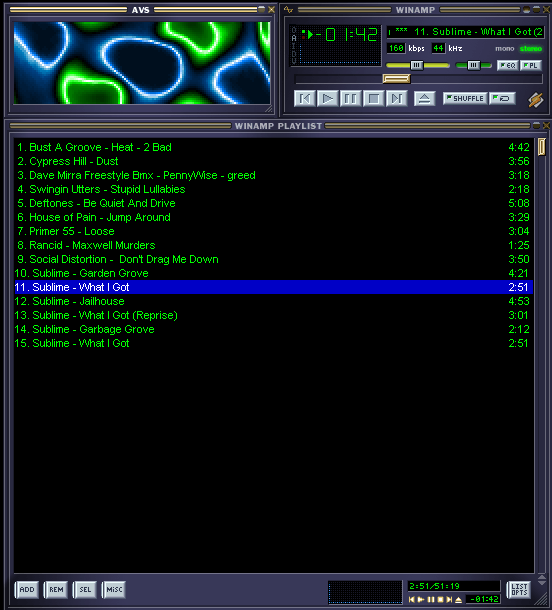Click the V visualization letter in the clutterbar
Viewport: 552px width, 610px height.
[294, 61]
